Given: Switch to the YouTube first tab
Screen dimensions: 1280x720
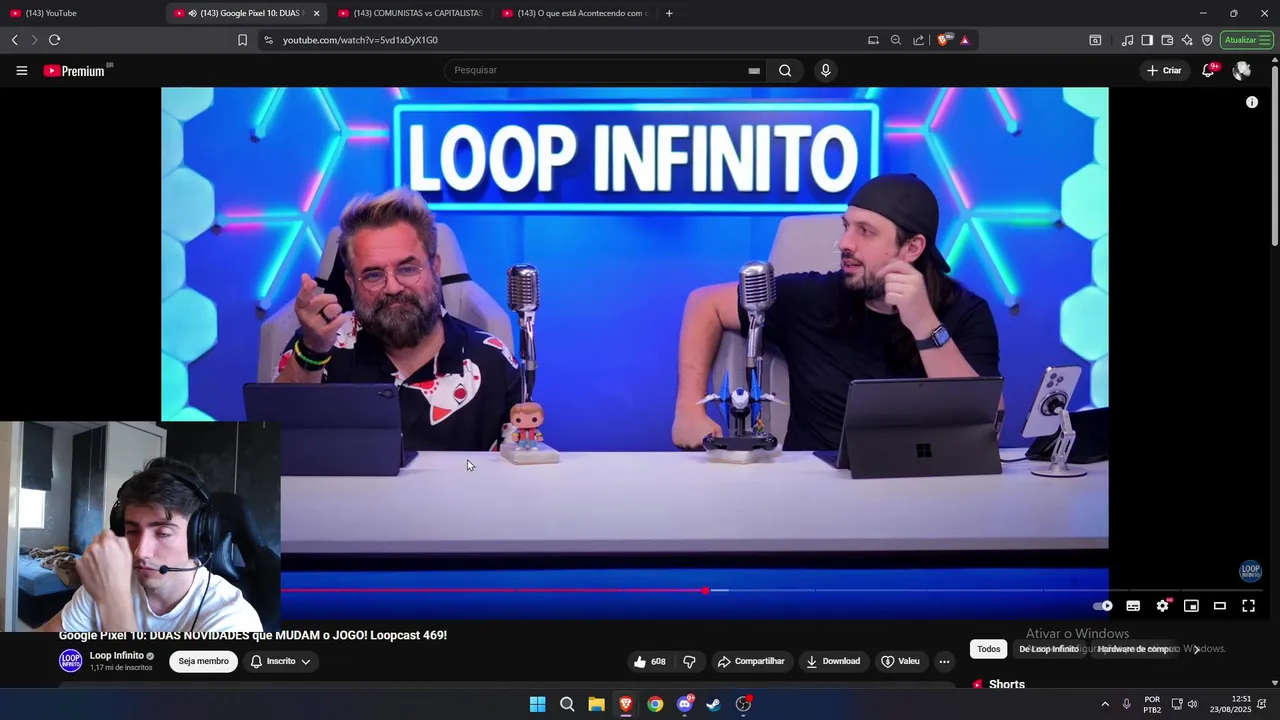Looking at the screenshot, I should tap(80, 13).
